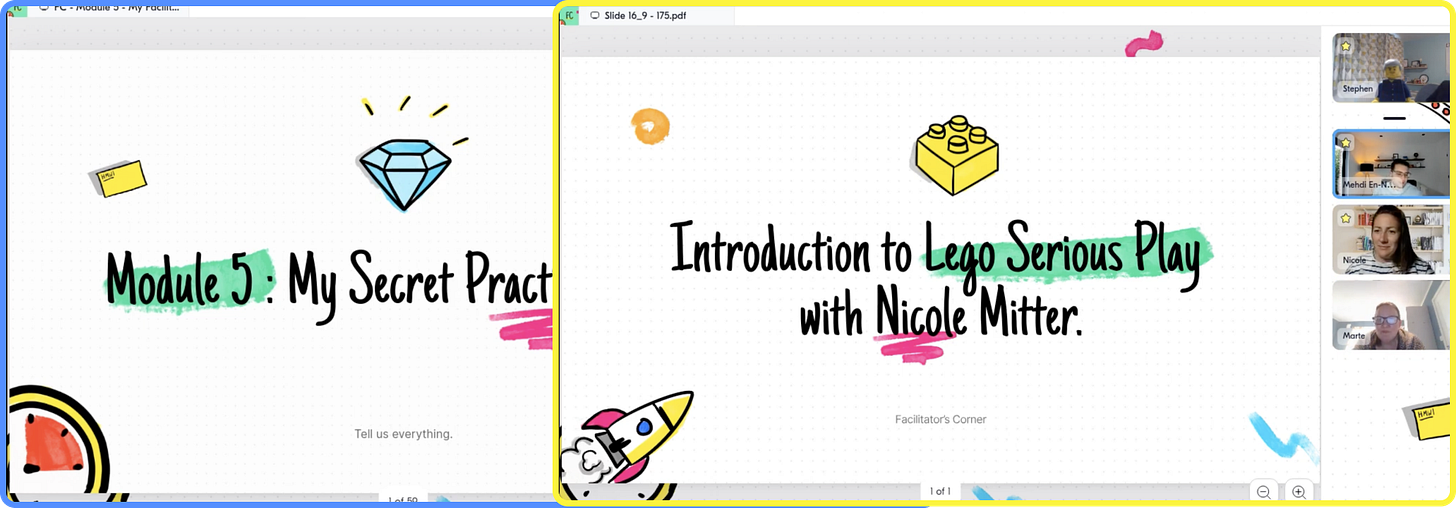1456x508 pixels.
Task: Zoom in on the Slide 16_9 PDF
Action: click(x=1298, y=491)
